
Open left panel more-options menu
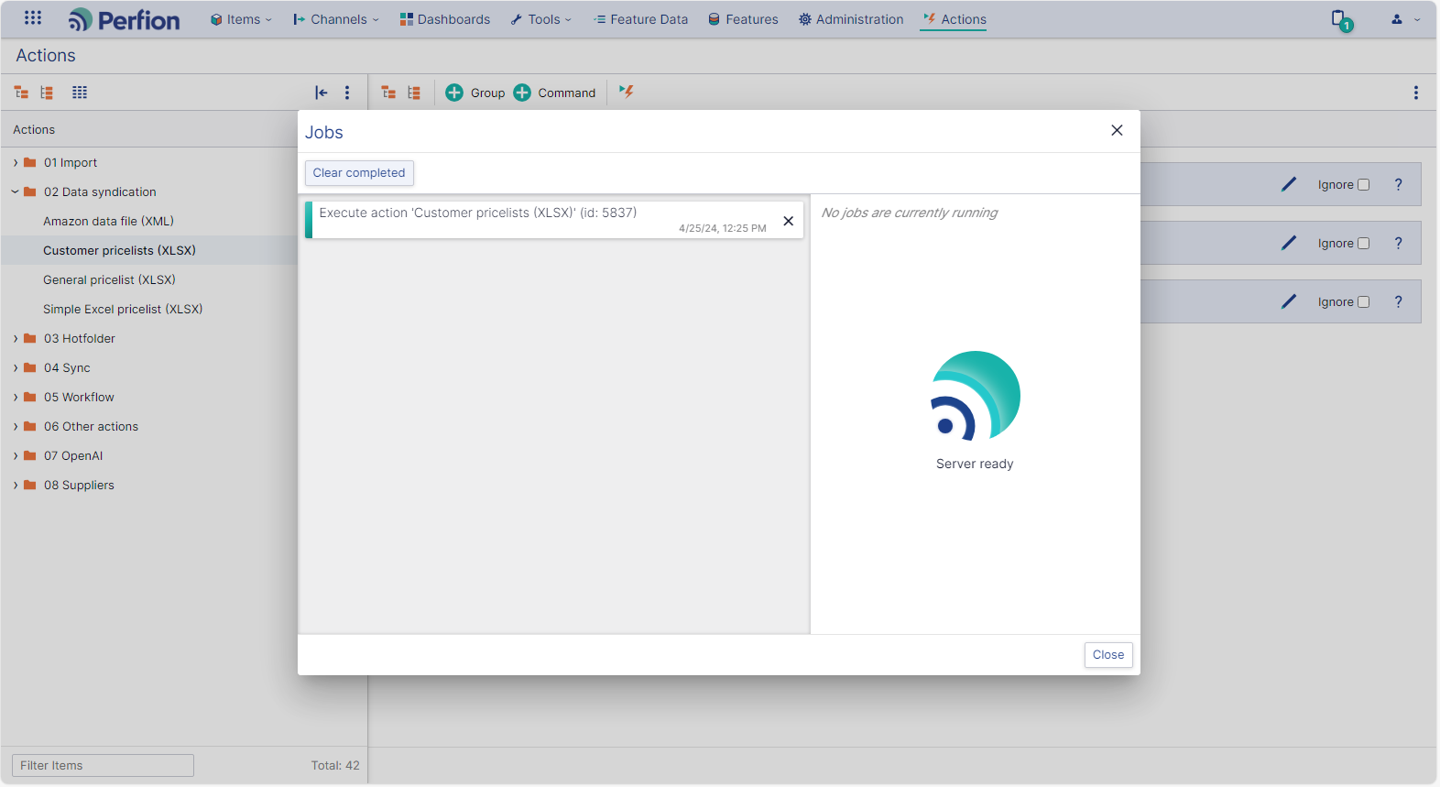pos(347,92)
